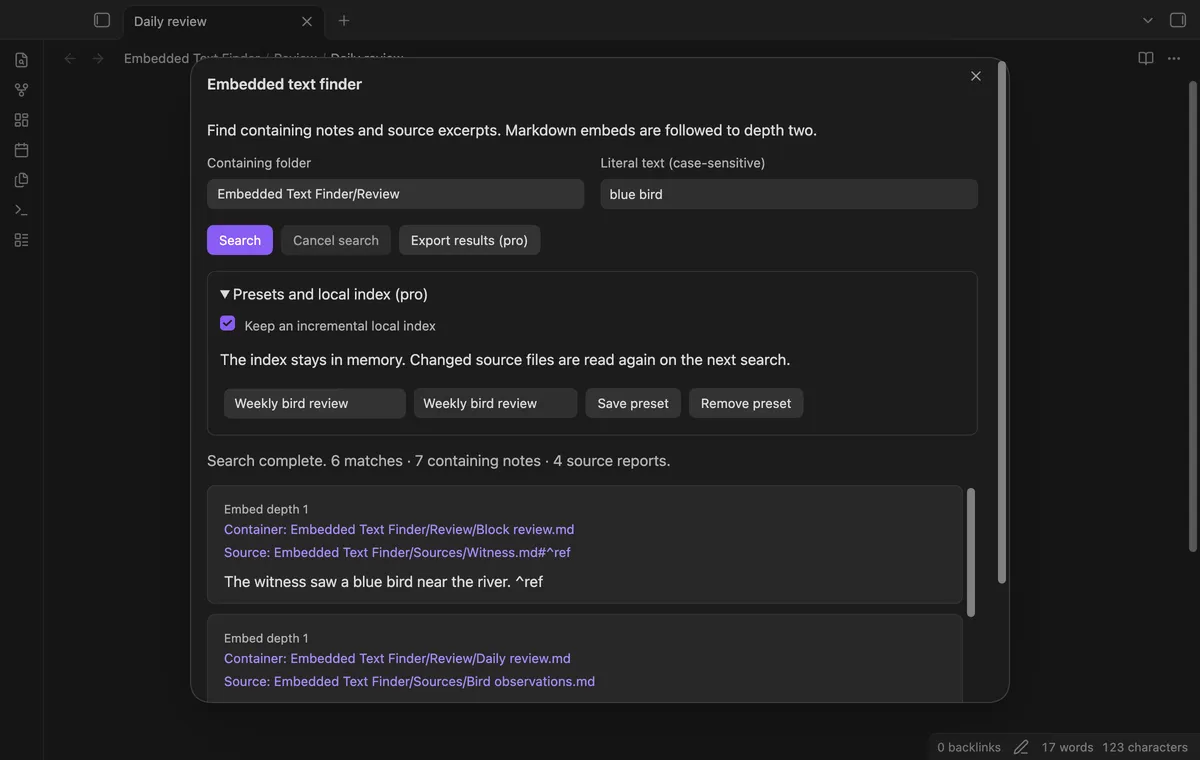The width and height of the screenshot is (1200, 760).
Task: Close the Embedded text finder dialog
Action: (976, 76)
